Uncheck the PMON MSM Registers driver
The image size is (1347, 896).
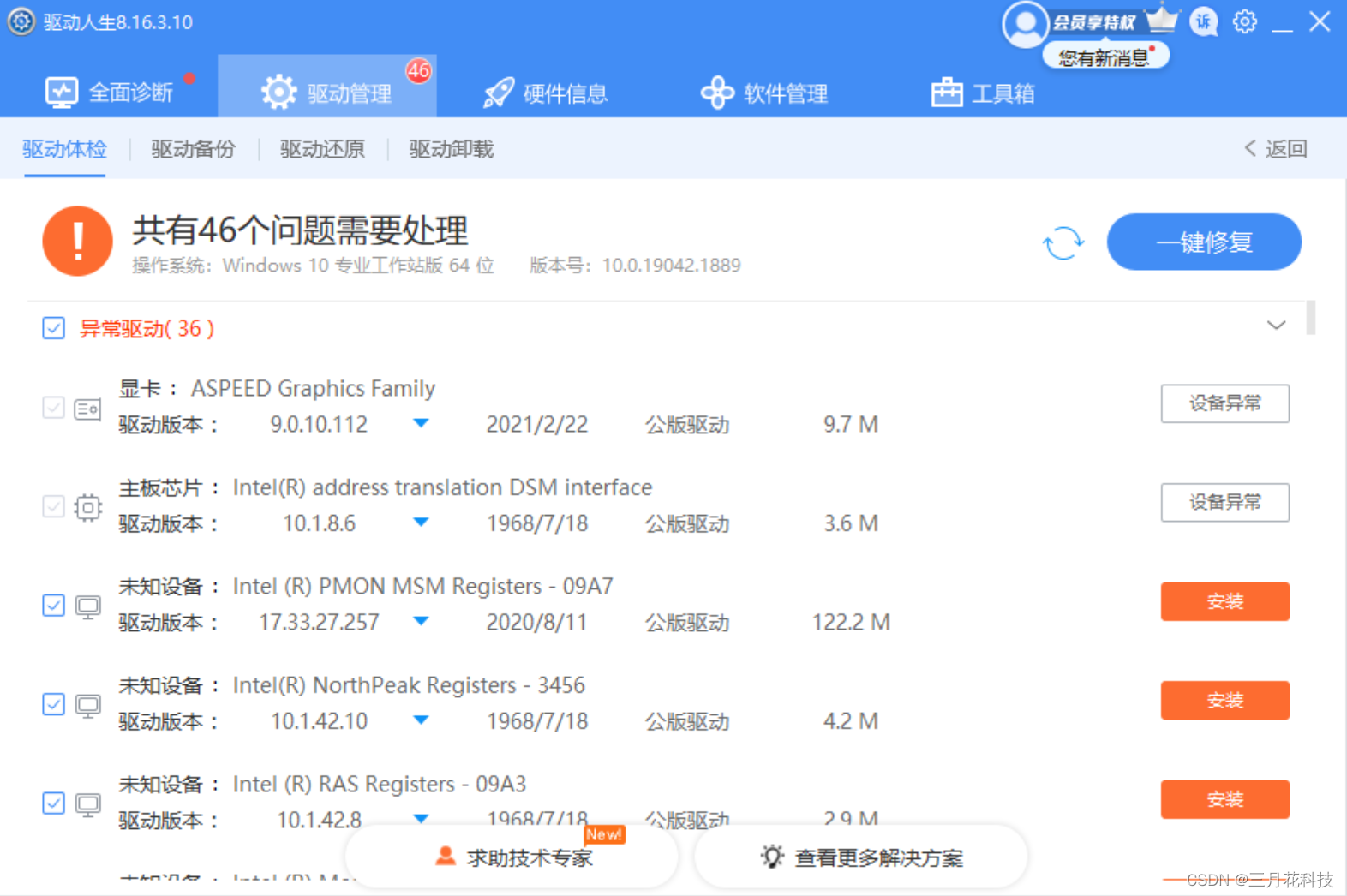(x=53, y=606)
